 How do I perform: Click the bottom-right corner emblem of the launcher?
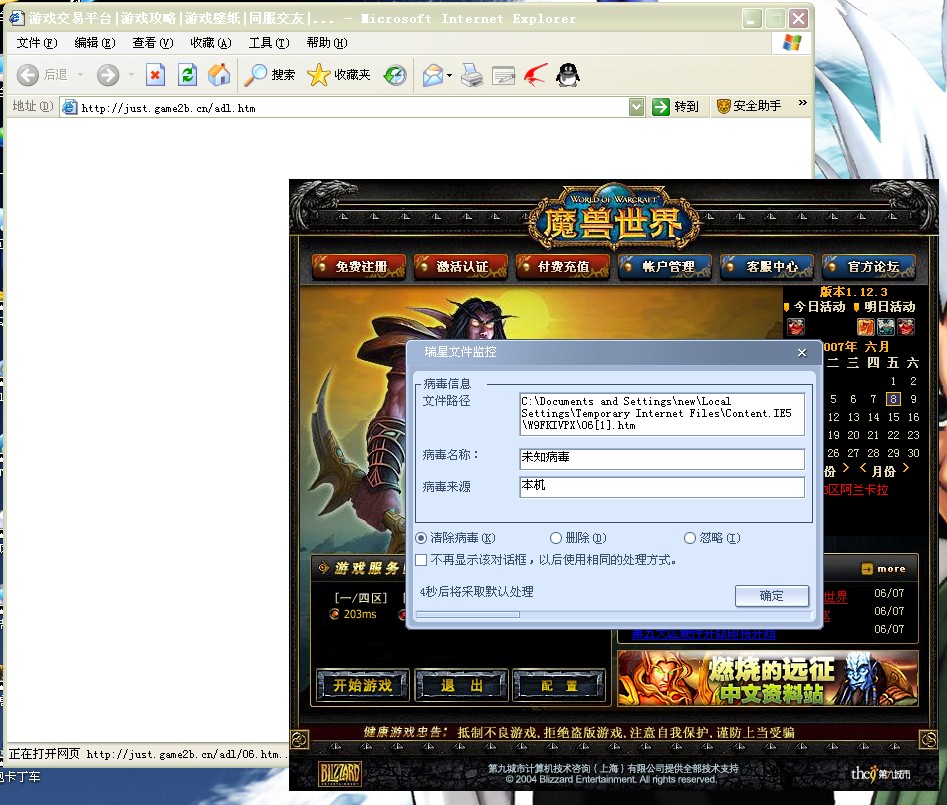pyautogui.click(x=928, y=739)
